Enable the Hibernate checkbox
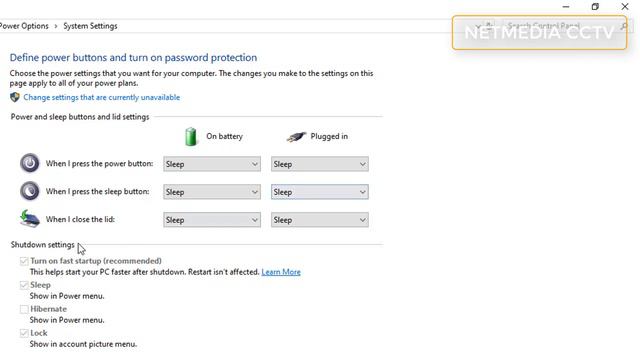 (x=24, y=309)
